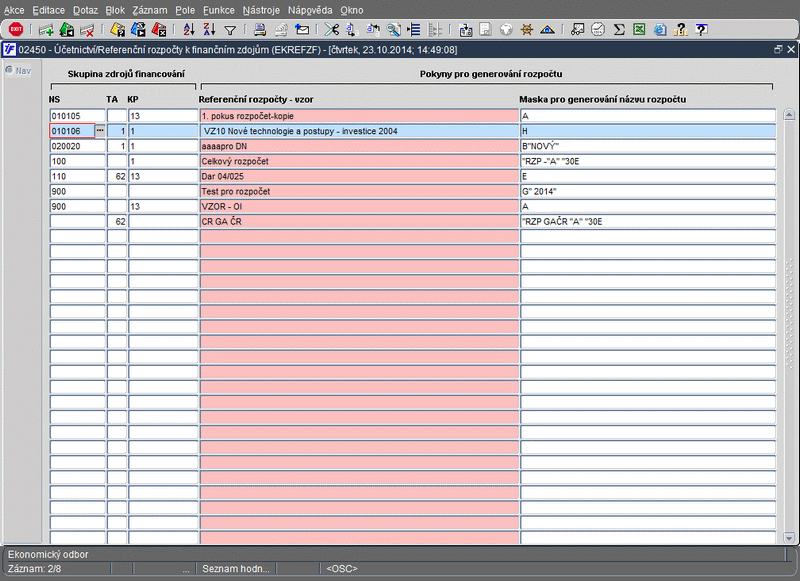Screen dimensions: 800x581
Task: Open the Záznam menu
Action: [150, 10]
